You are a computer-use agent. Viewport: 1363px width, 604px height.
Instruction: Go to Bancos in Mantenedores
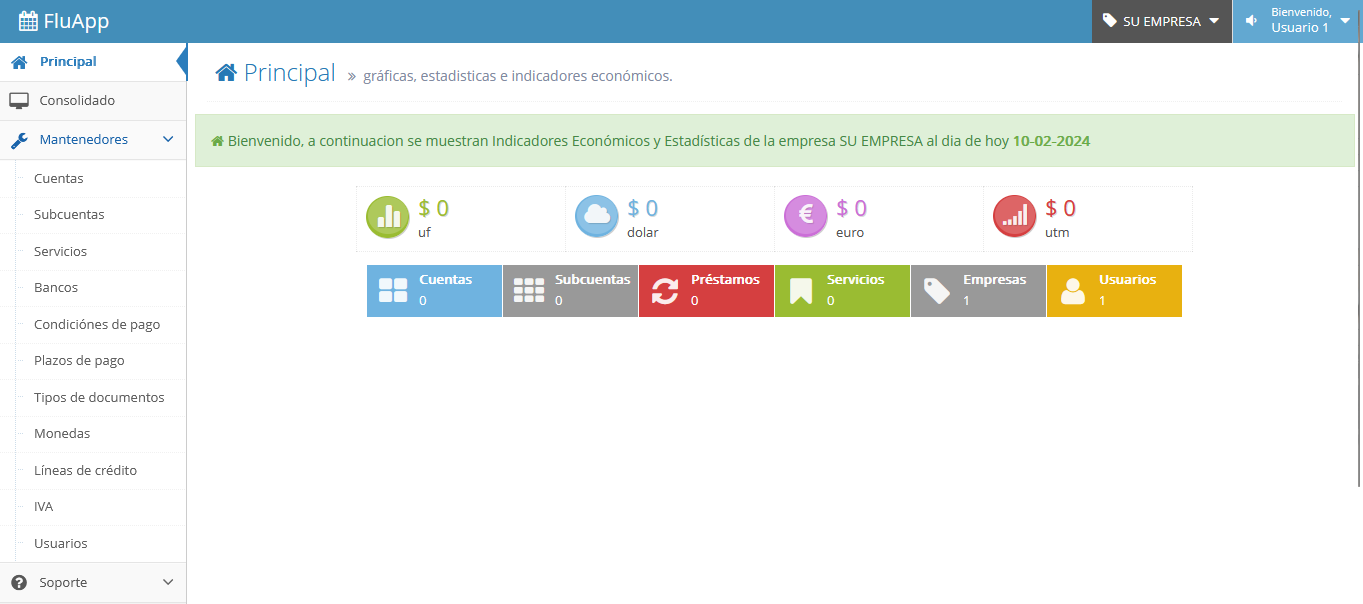click(56, 288)
